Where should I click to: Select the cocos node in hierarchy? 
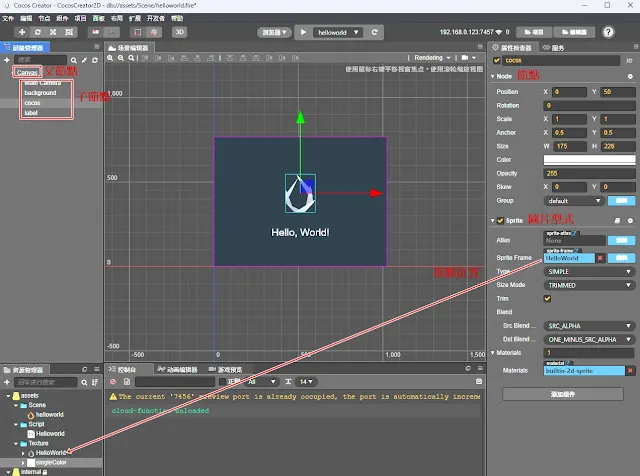tap(32, 102)
